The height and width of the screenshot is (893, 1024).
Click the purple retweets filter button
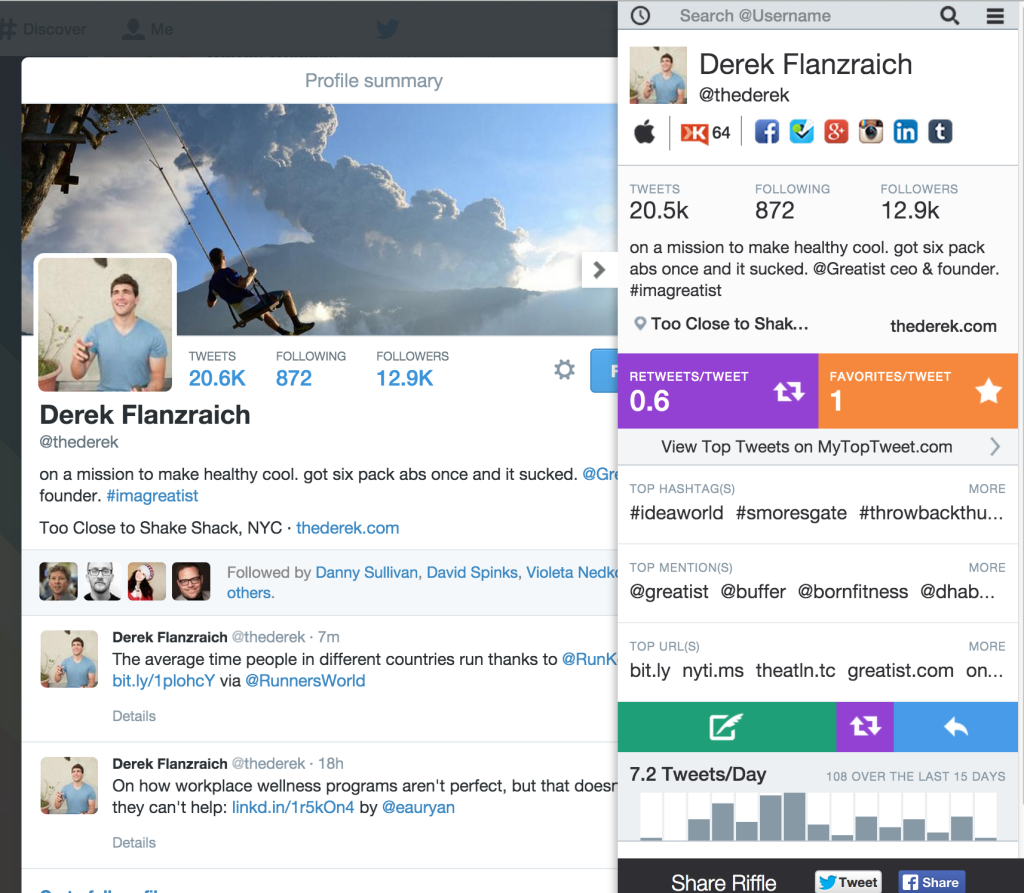tap(865, 726)
